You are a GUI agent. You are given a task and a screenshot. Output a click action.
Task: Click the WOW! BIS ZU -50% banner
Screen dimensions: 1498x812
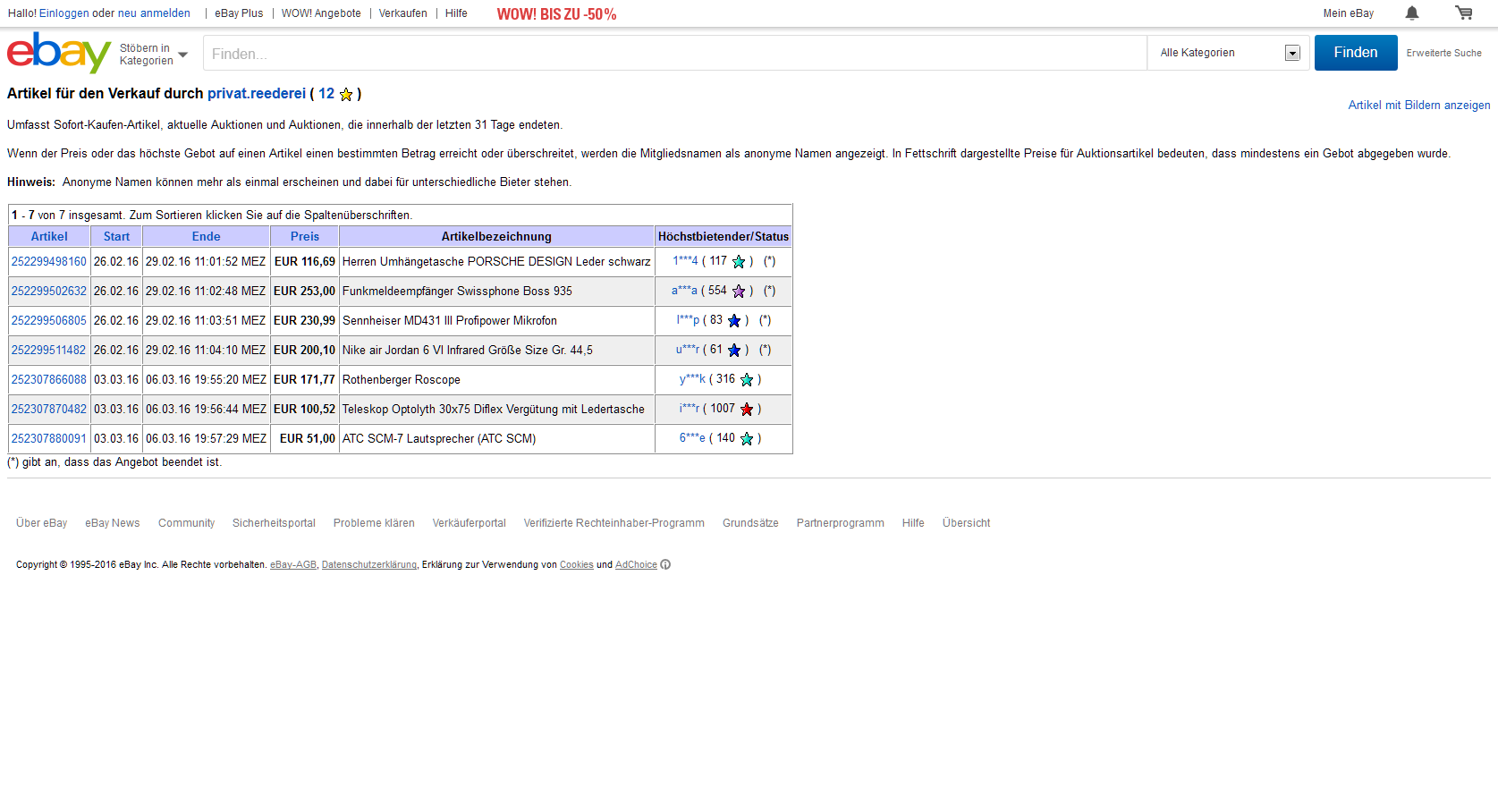[x=556, y=14]
